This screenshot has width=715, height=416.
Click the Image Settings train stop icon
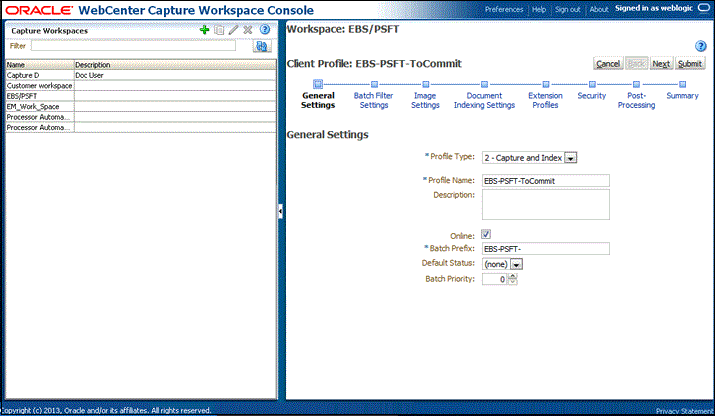tap(425, 84)
